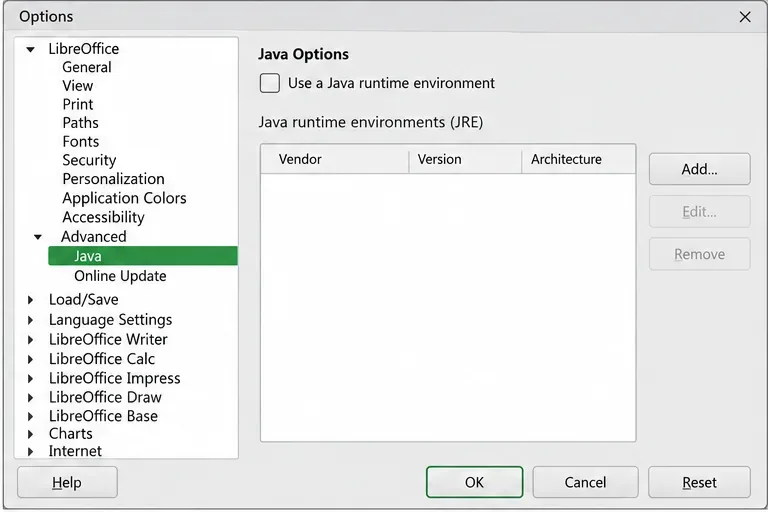Image resolution: width=768 pixels, height=512 pixels.
Task: Expand the Load/Save section
Action: click(30, 300)
